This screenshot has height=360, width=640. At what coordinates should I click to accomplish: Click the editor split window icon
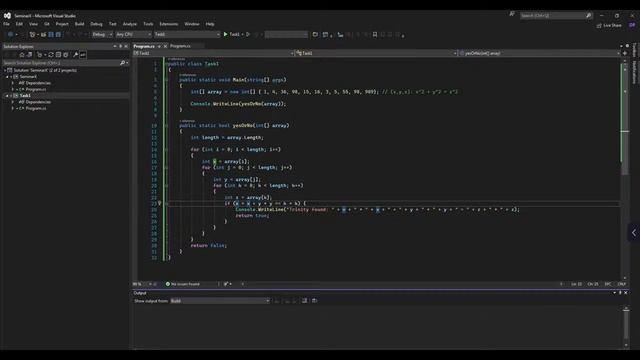point(625,53)
